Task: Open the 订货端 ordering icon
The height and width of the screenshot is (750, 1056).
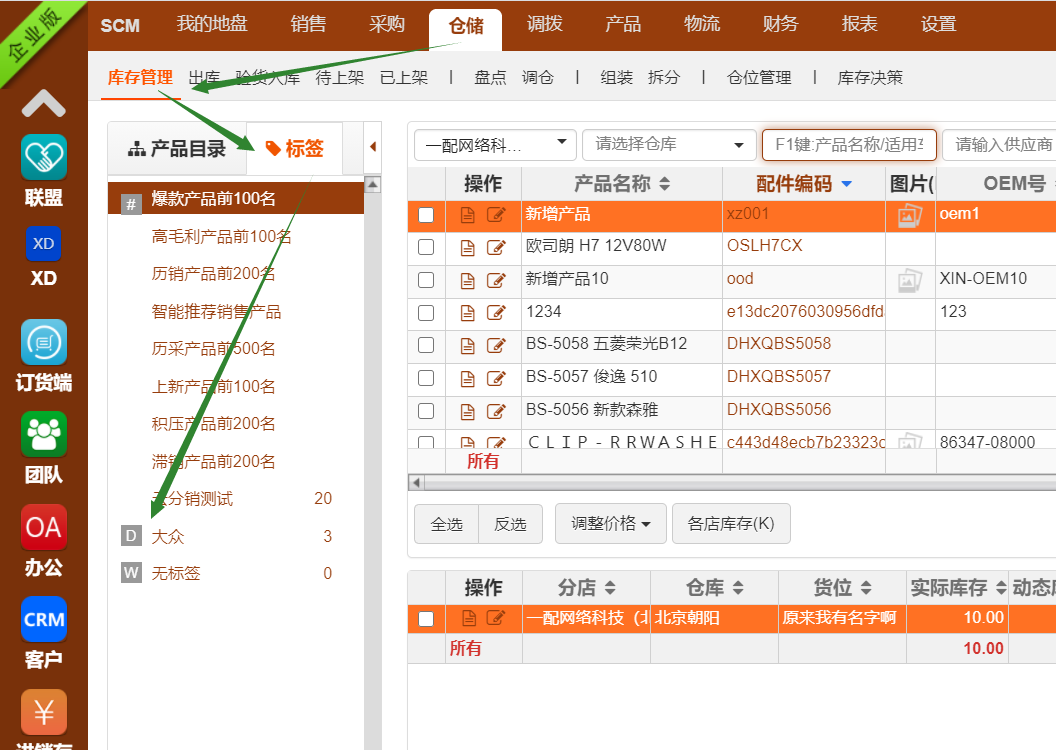Action: coord(44,343)
